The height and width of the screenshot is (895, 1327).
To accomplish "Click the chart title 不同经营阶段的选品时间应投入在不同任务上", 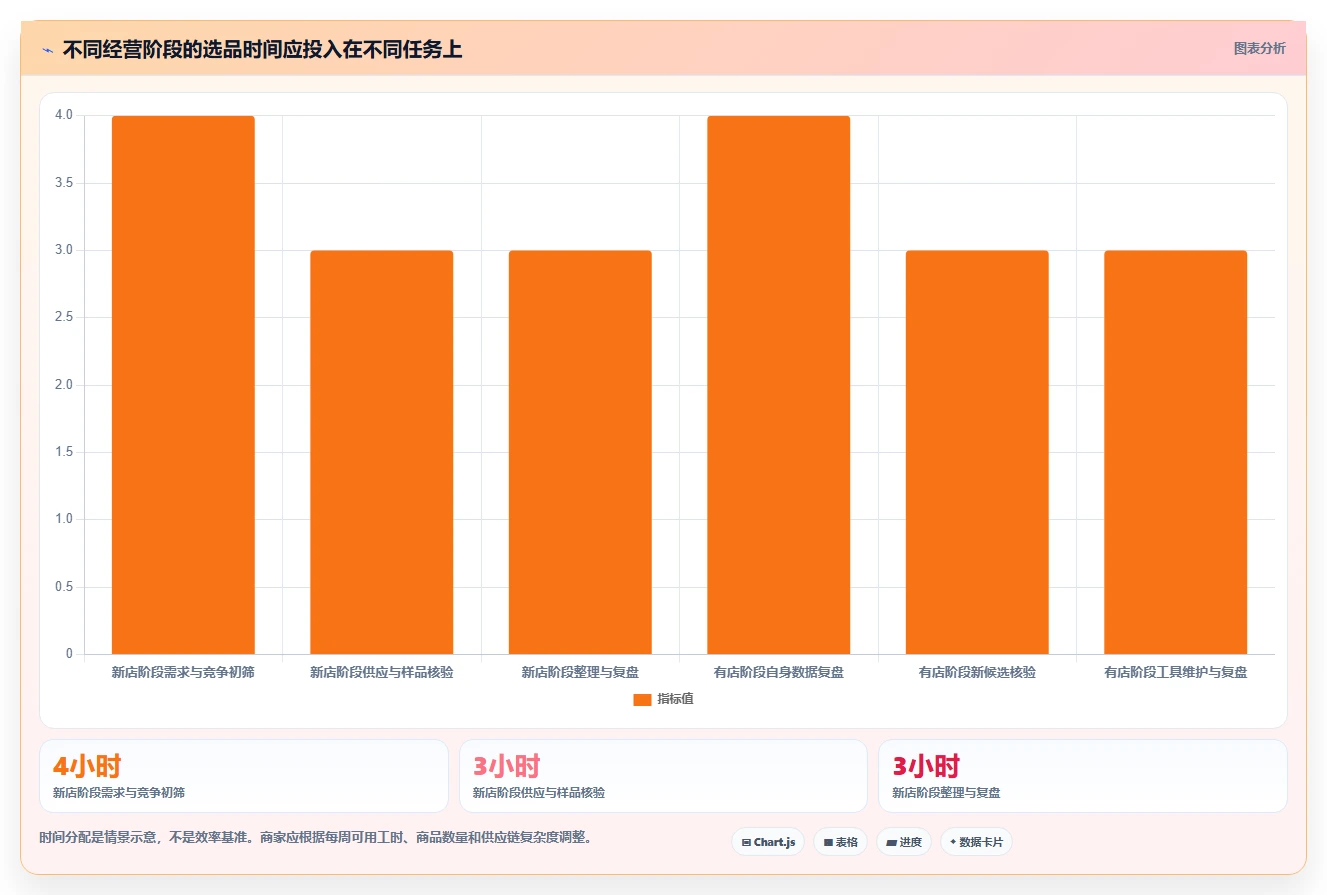I will pyautogui.click(x=262, y=50).
